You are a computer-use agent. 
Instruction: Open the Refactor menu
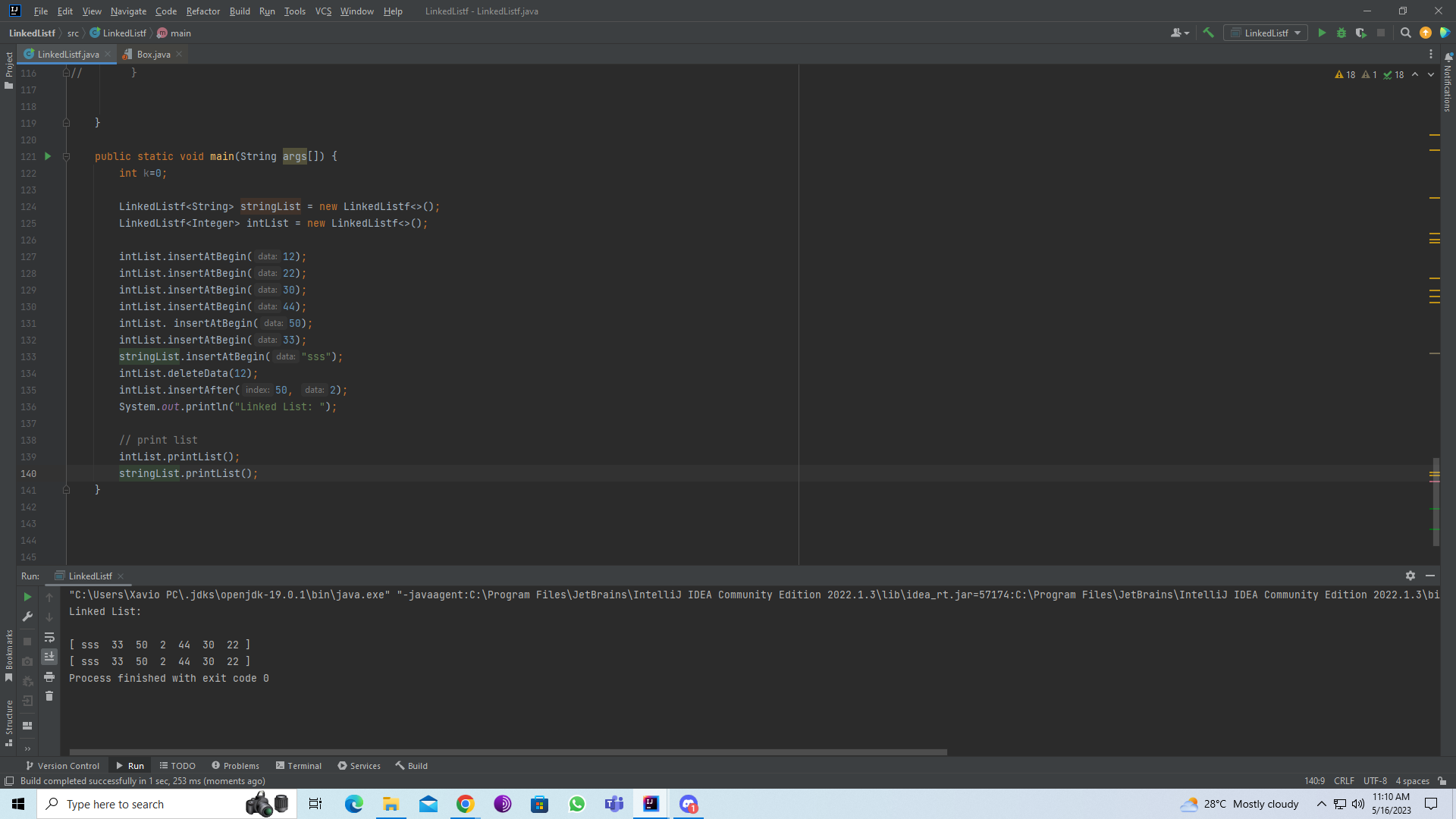click(x=202, y=11)
